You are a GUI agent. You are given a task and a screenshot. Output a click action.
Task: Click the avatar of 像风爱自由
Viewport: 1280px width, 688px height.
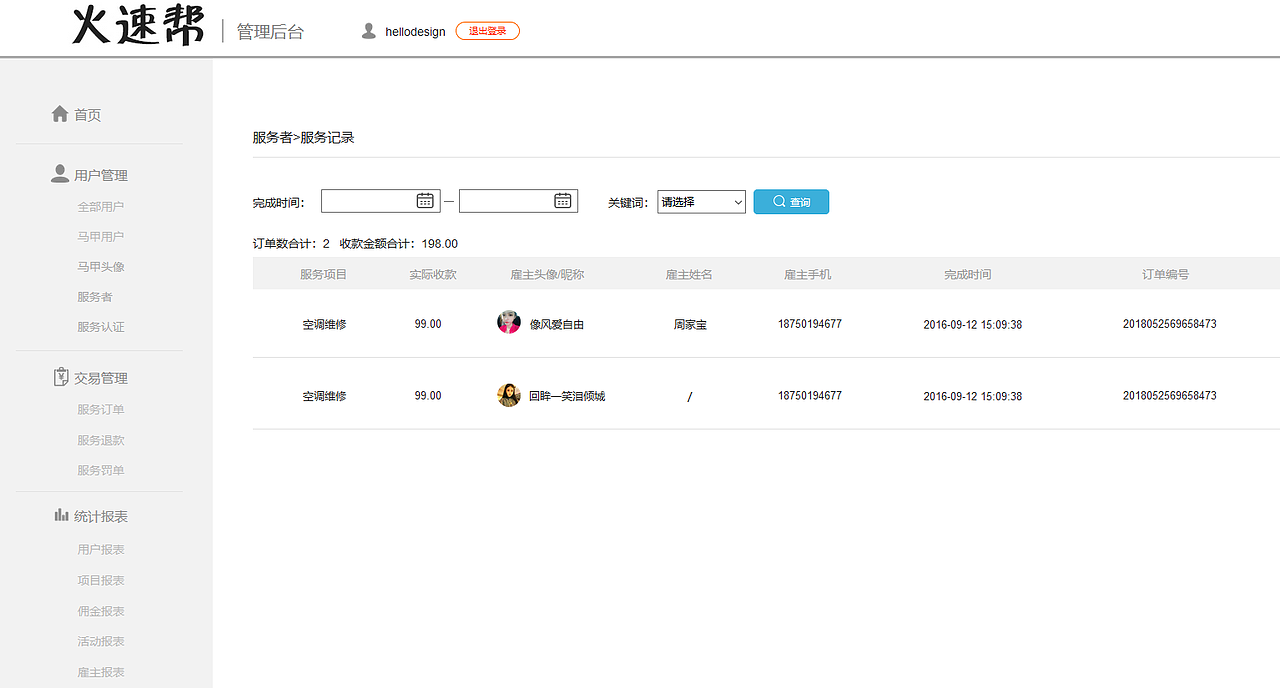pyautogui.click(x=508, y=322)
